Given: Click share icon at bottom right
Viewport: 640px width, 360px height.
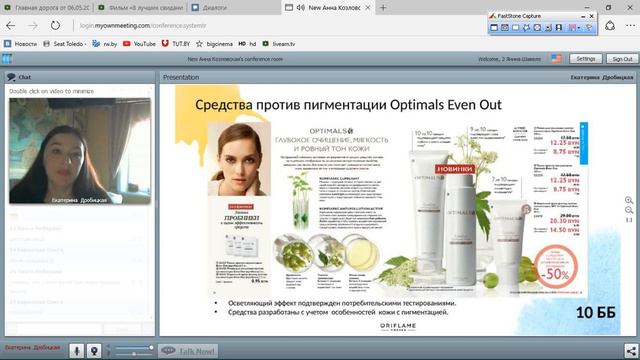Looking at the screenshot, I should [631, 351].
